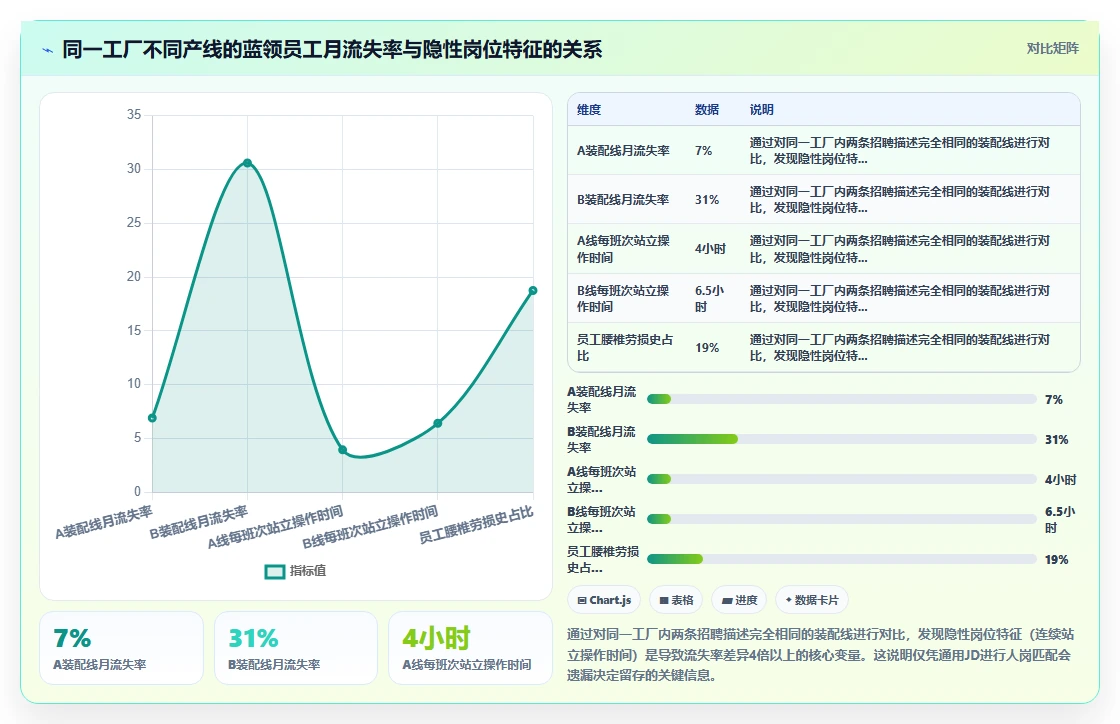Click the x-axis label B装配线月流失率

click(199, 523)
